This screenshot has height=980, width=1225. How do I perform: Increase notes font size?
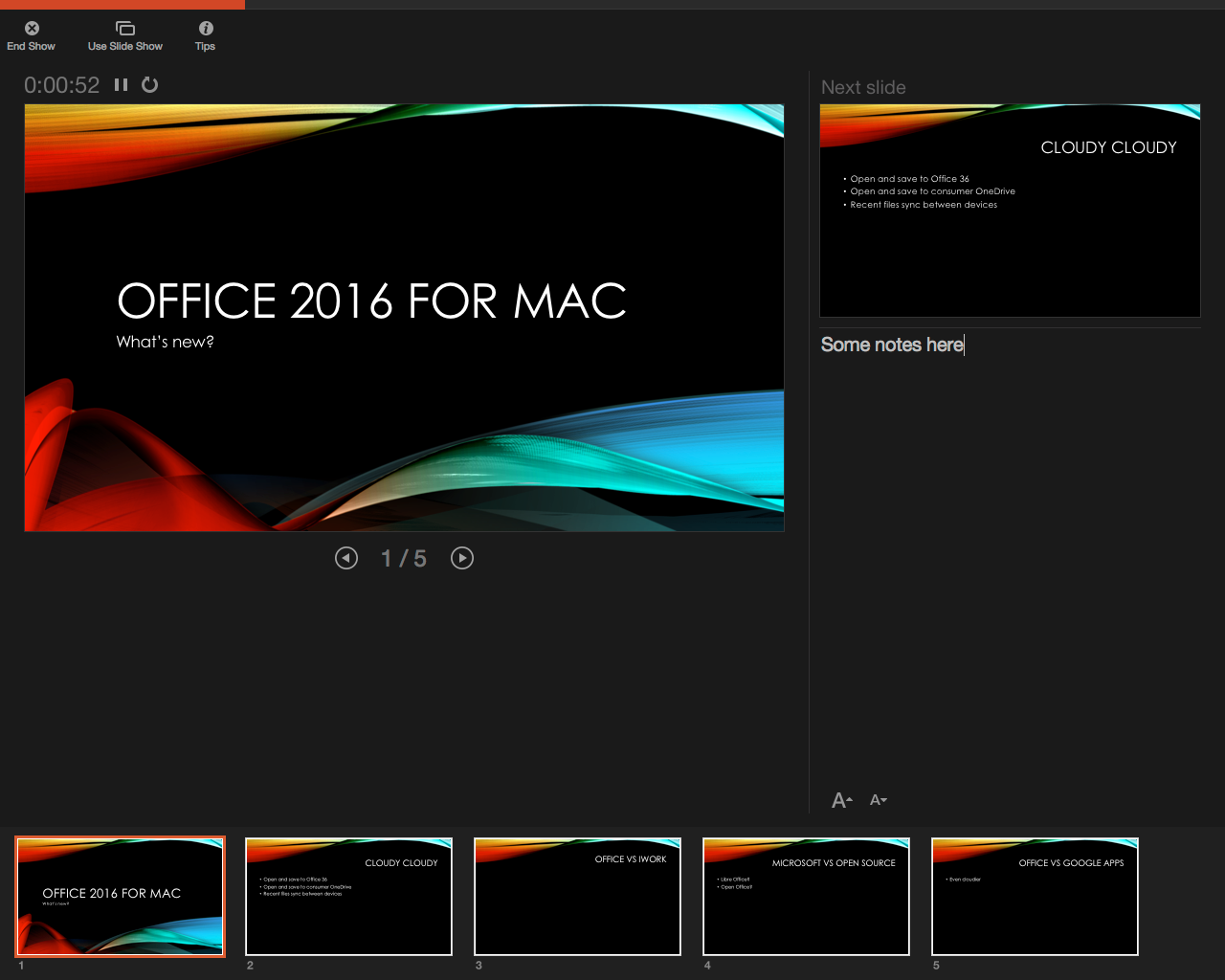coord(842,800)
